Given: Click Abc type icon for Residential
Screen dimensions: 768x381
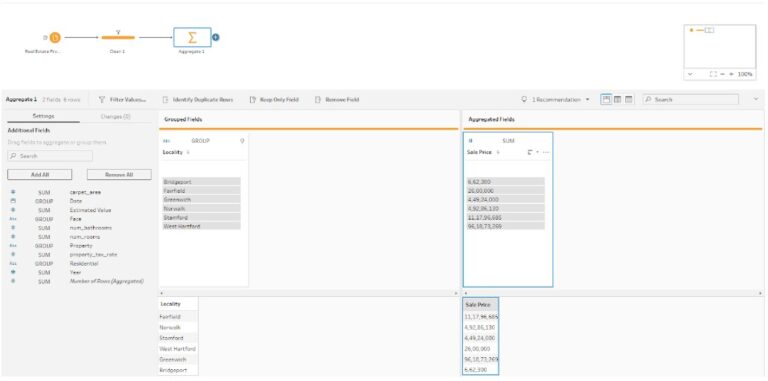Looking at the screenshot, I should pyautogui.click(x=13, y=263).
